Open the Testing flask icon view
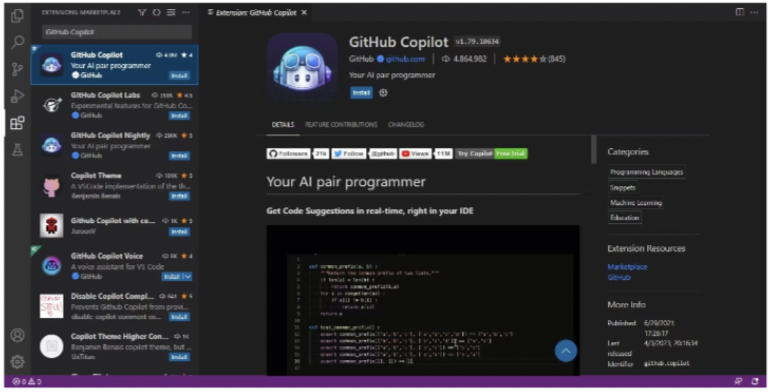 (17, 150)
